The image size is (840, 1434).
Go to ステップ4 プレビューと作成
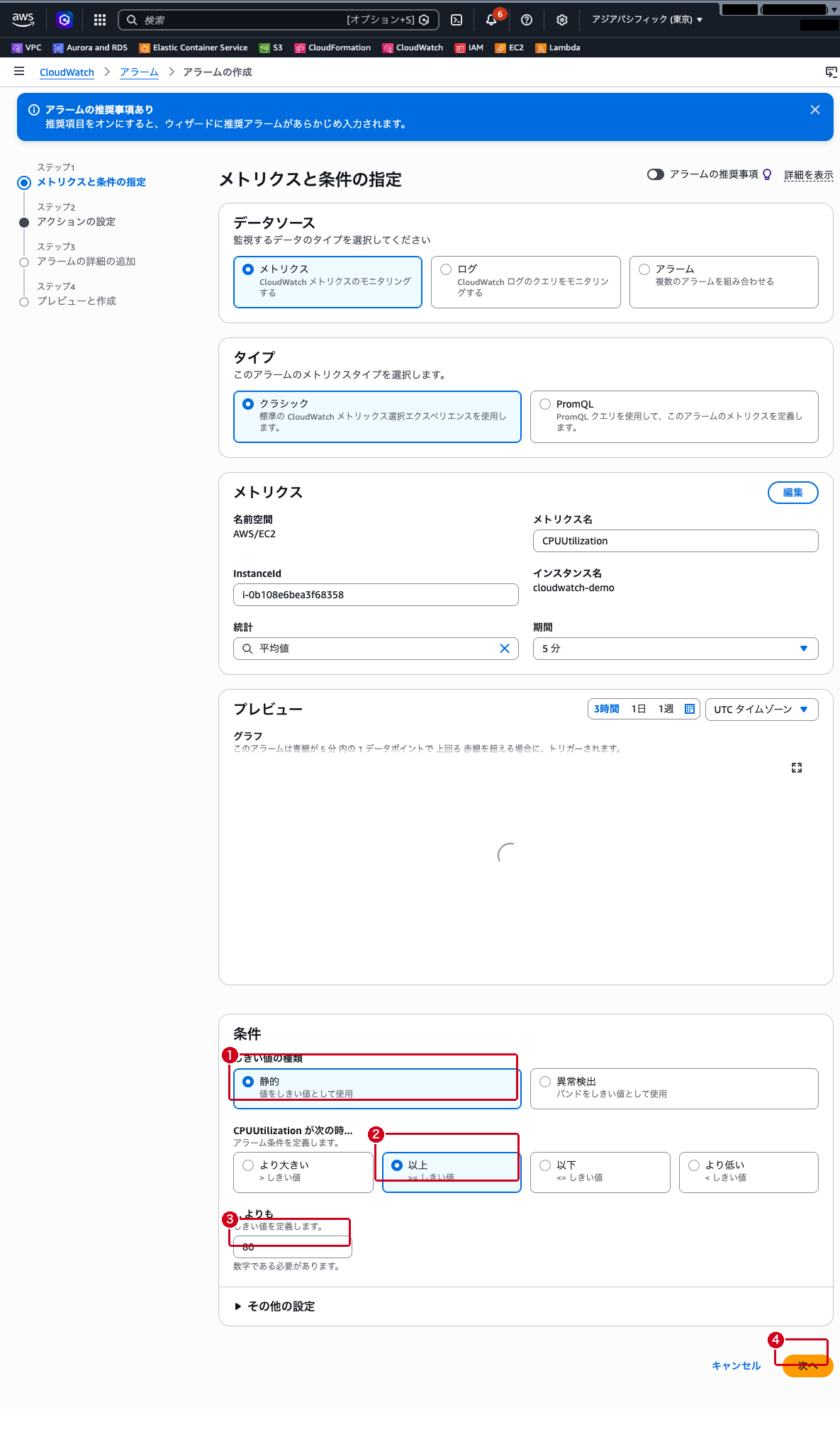pos(77,301)
